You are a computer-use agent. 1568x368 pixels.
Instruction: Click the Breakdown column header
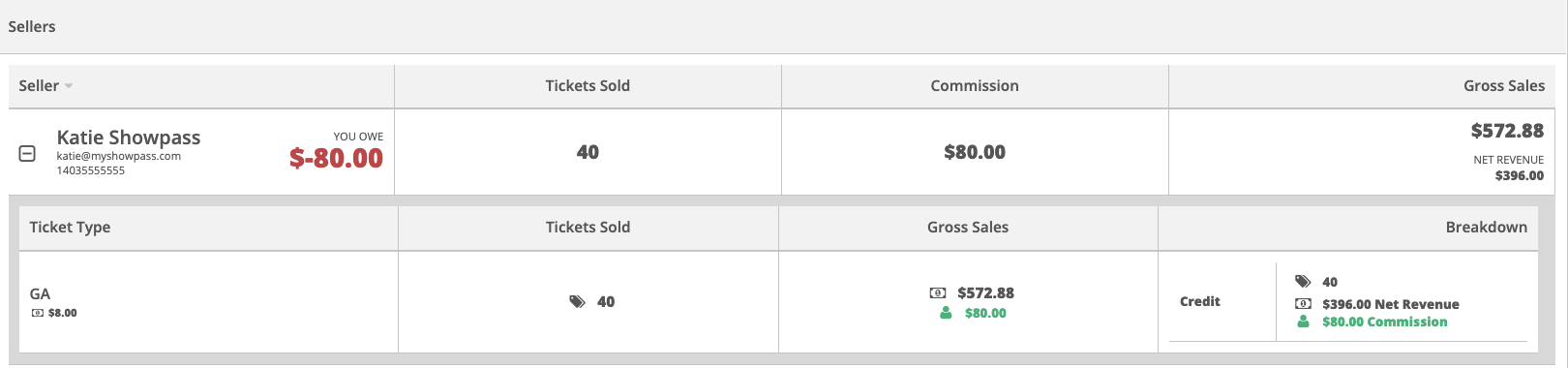click(1487, 228)
